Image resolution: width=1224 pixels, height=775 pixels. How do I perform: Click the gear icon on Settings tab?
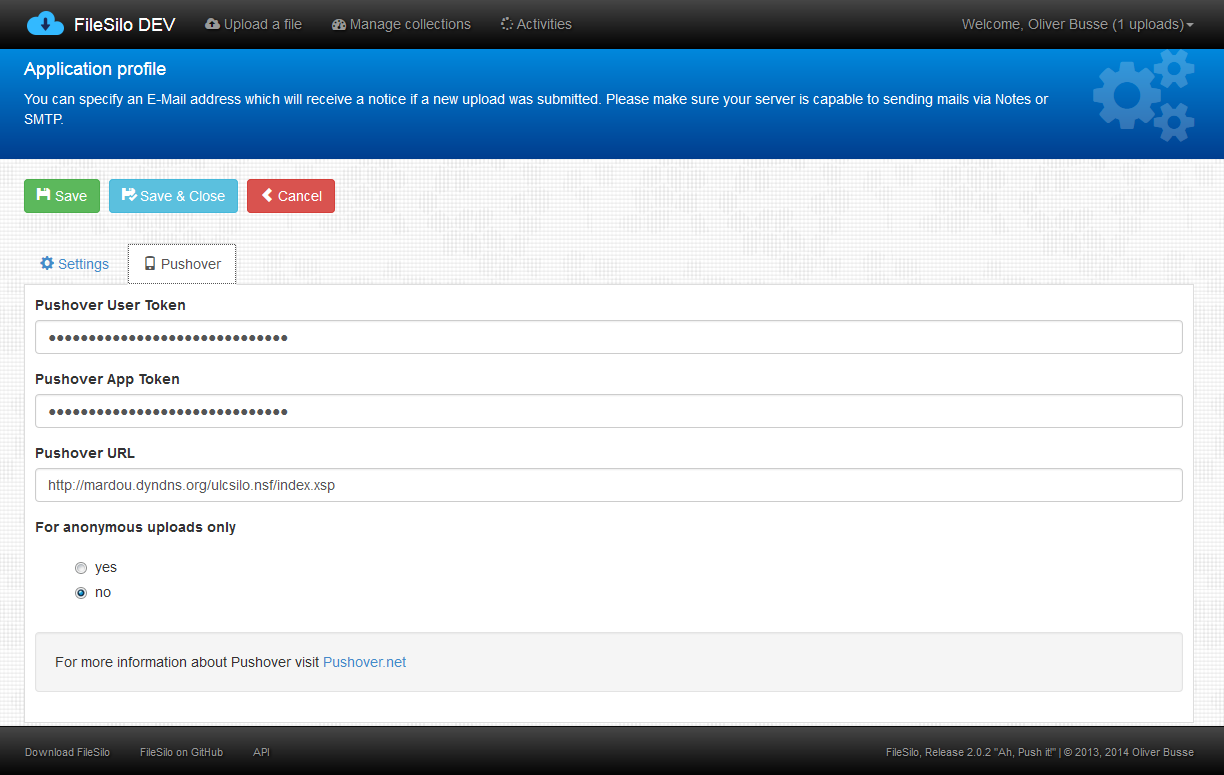(x=47, y=263)
